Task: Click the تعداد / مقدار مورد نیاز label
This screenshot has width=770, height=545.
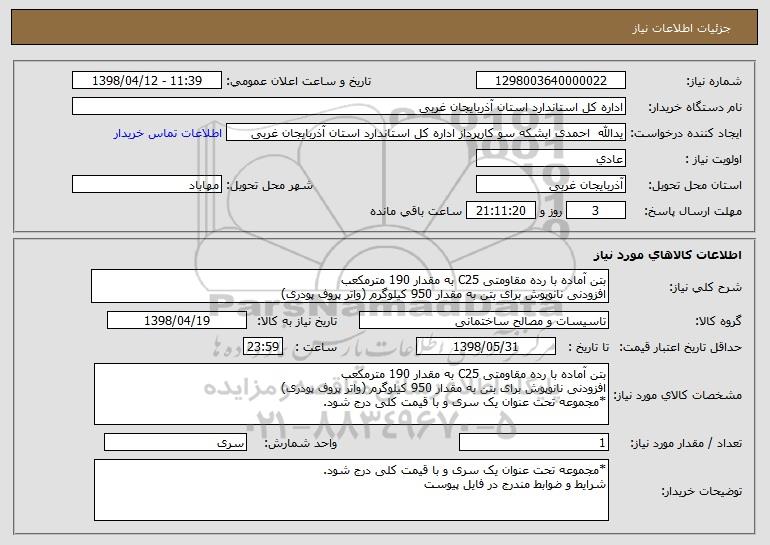Action: (x=686, y=443)
